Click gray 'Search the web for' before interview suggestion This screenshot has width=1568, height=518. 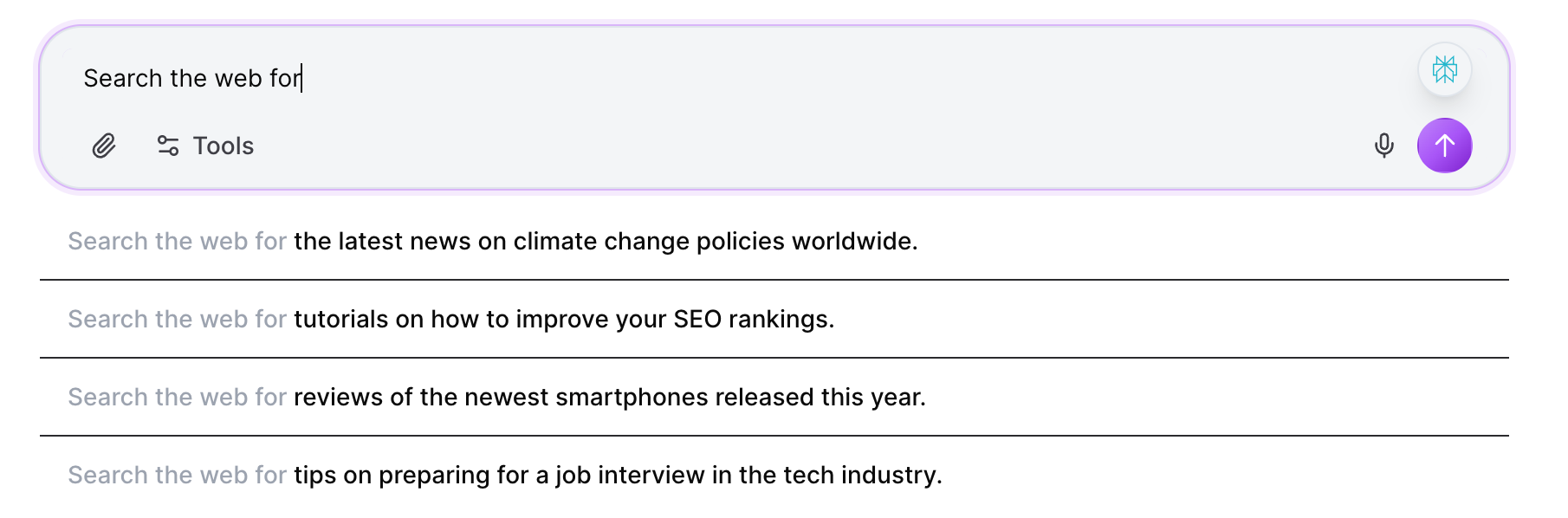(x=177, y=475)
